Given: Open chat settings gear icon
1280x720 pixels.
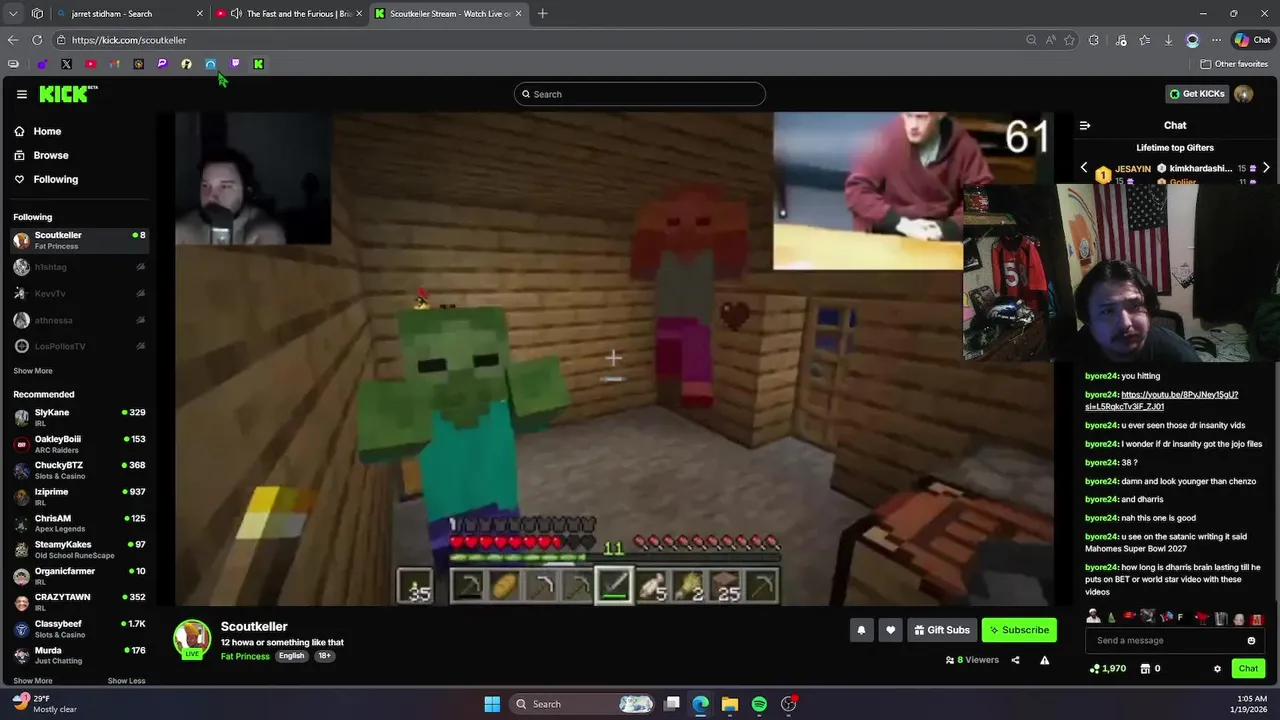Looking at the screenshot, I should click(x=1217, y=669).
